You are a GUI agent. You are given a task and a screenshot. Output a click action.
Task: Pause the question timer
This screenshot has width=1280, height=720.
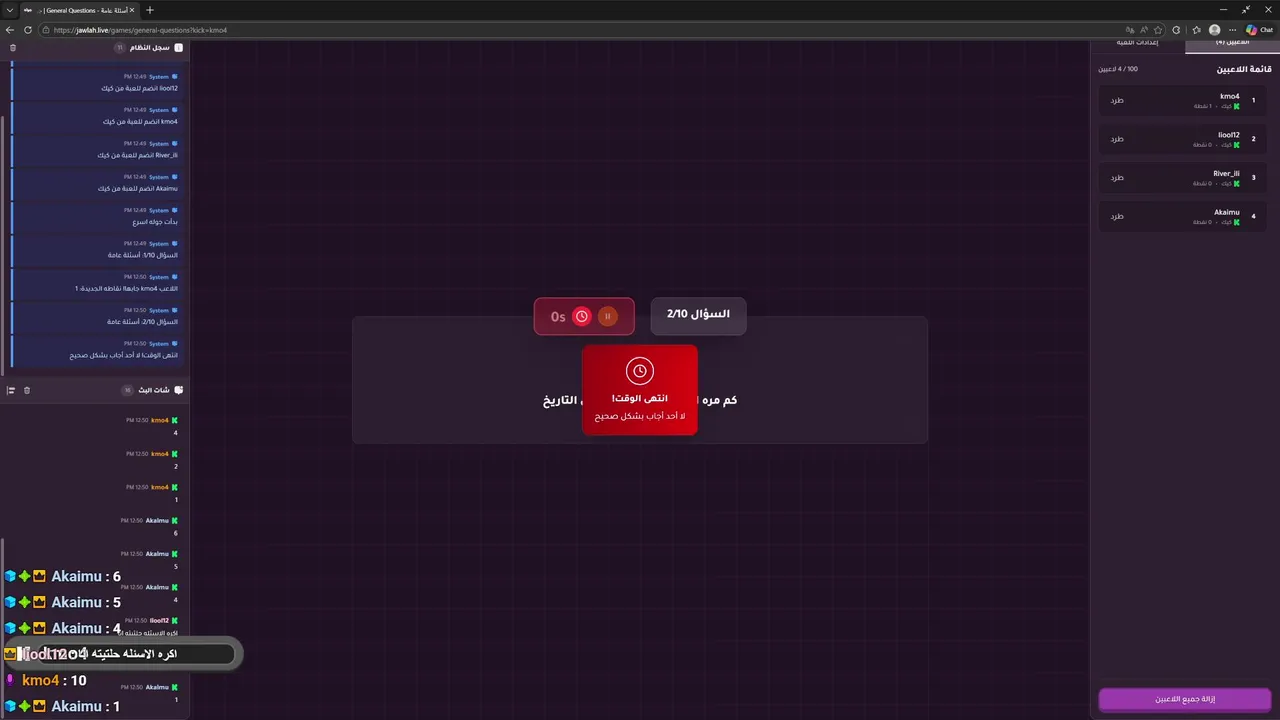pyautogui.click(x=607, y=316)
